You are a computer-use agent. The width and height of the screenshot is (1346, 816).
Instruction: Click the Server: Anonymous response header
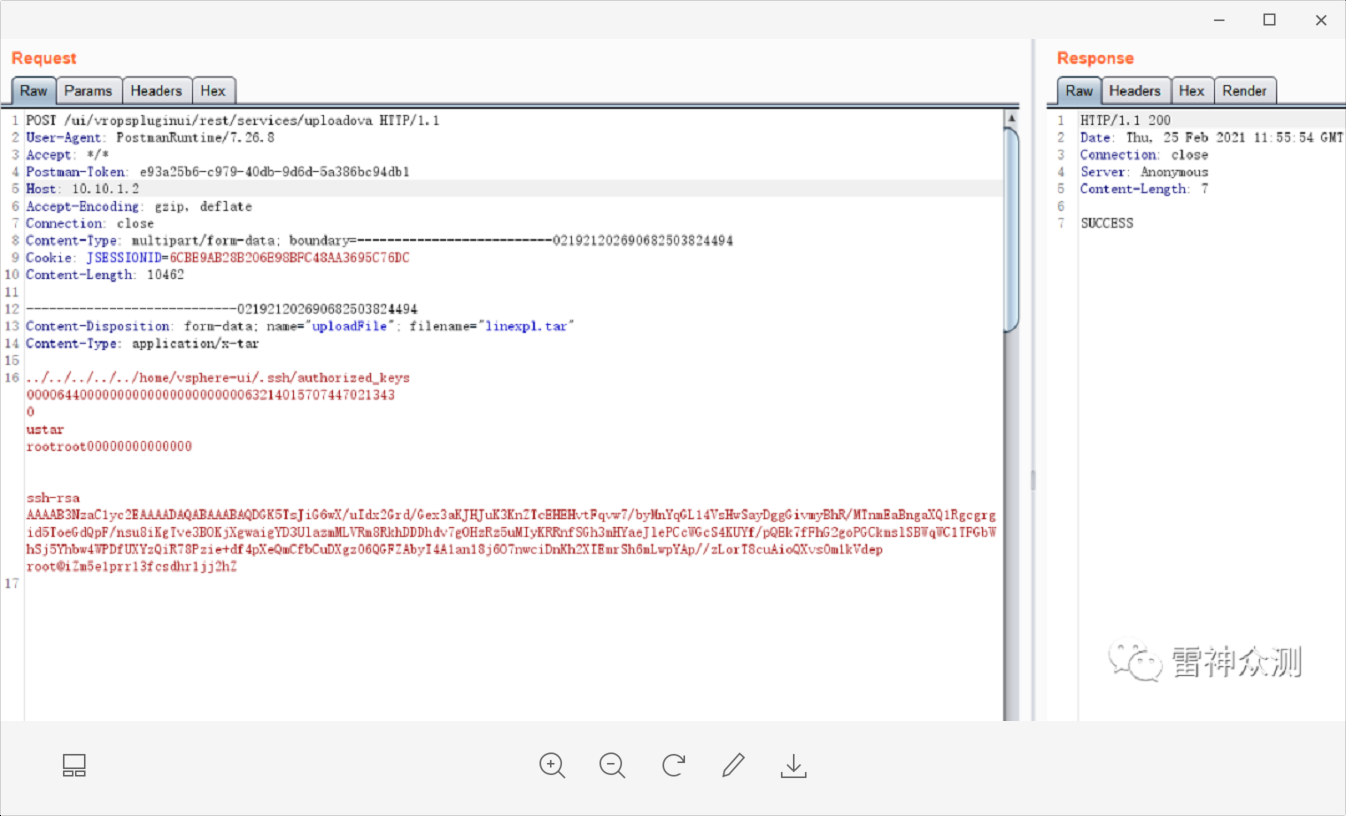1144,172
